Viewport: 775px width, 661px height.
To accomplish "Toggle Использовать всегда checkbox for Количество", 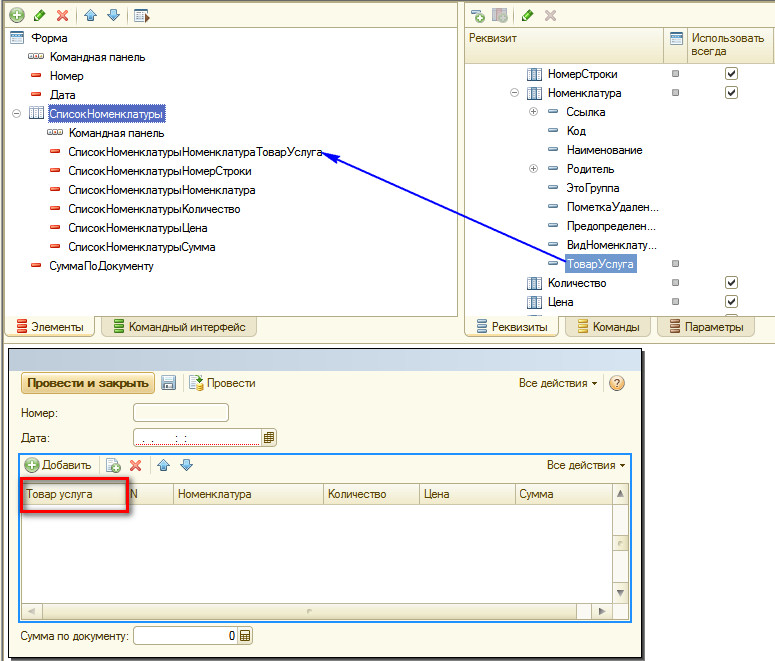I will tap(731, 282).
